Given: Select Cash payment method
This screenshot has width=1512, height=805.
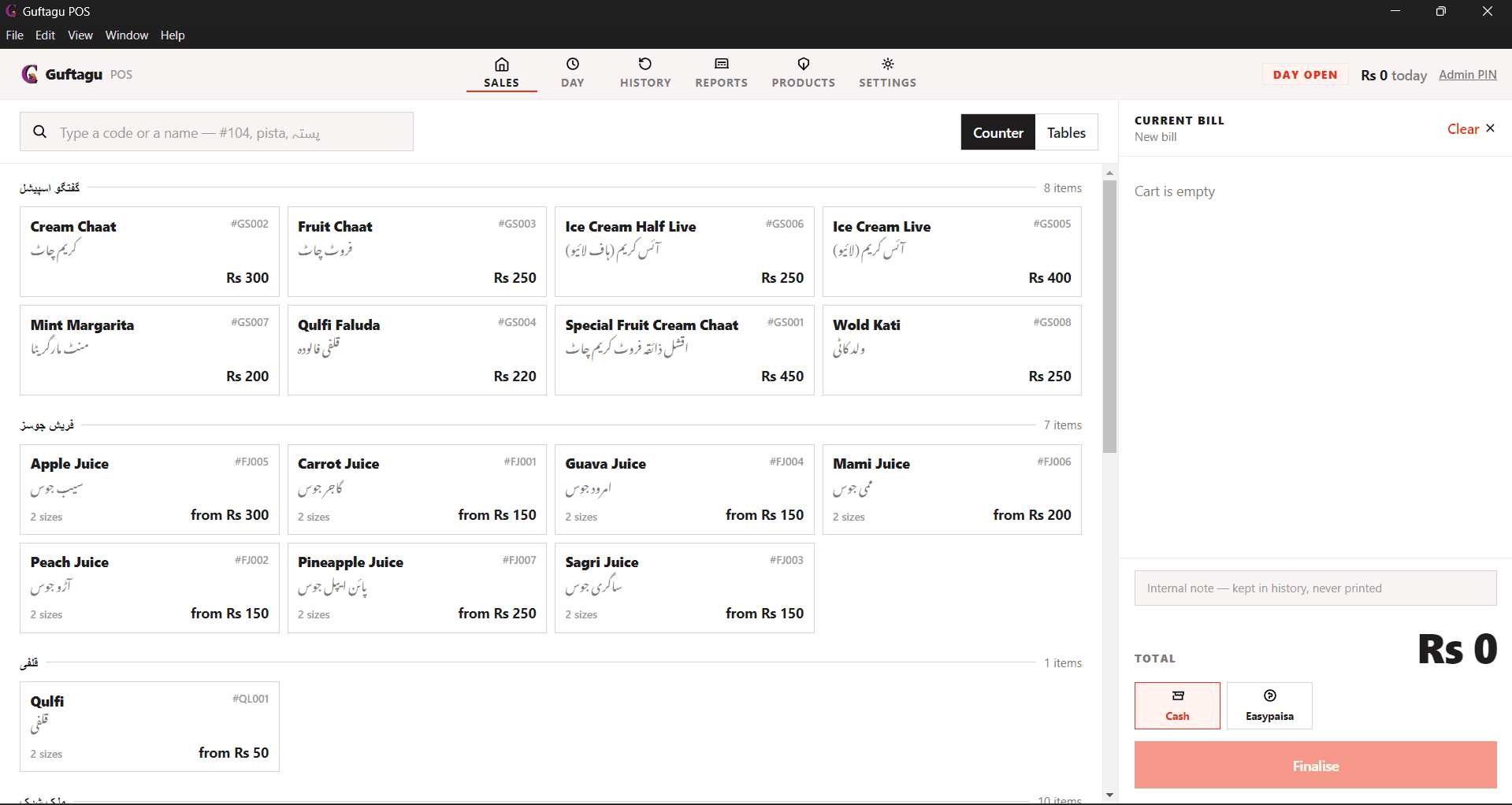Looking at the screenshot, I should [x=1177, y=706].
